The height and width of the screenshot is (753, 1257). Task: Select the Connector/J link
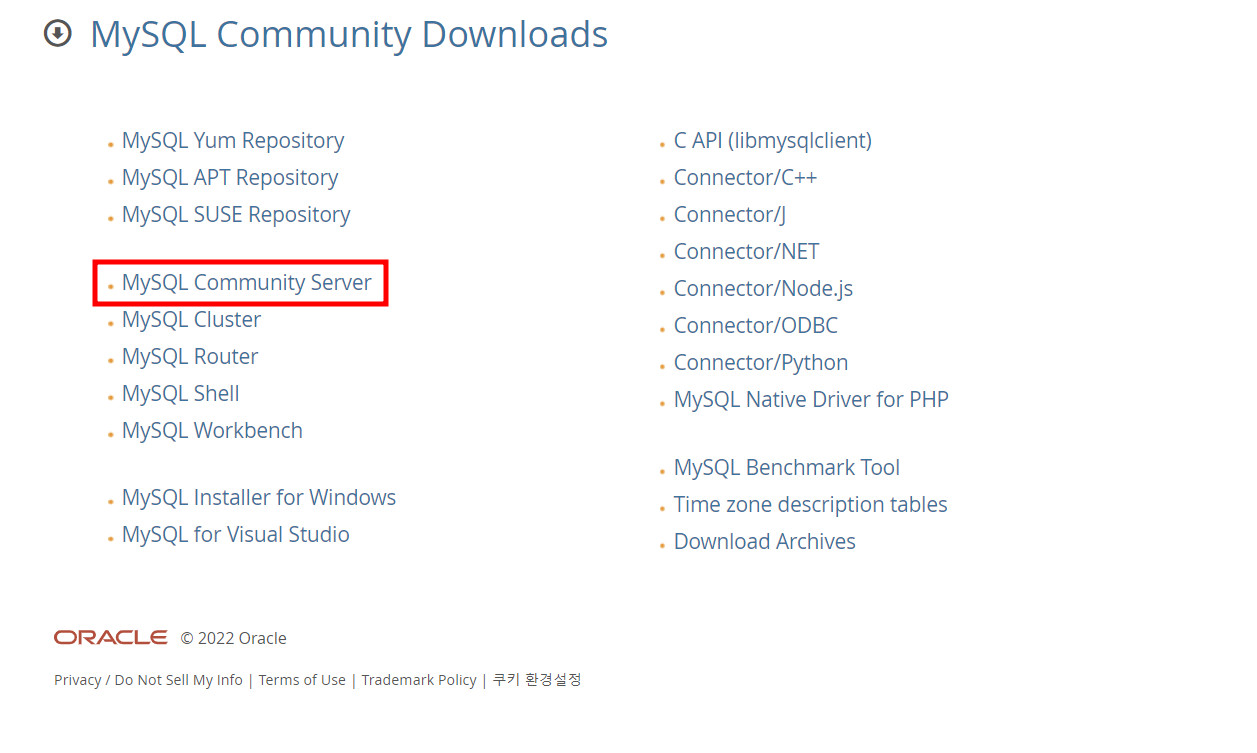[x=730, y=215]
